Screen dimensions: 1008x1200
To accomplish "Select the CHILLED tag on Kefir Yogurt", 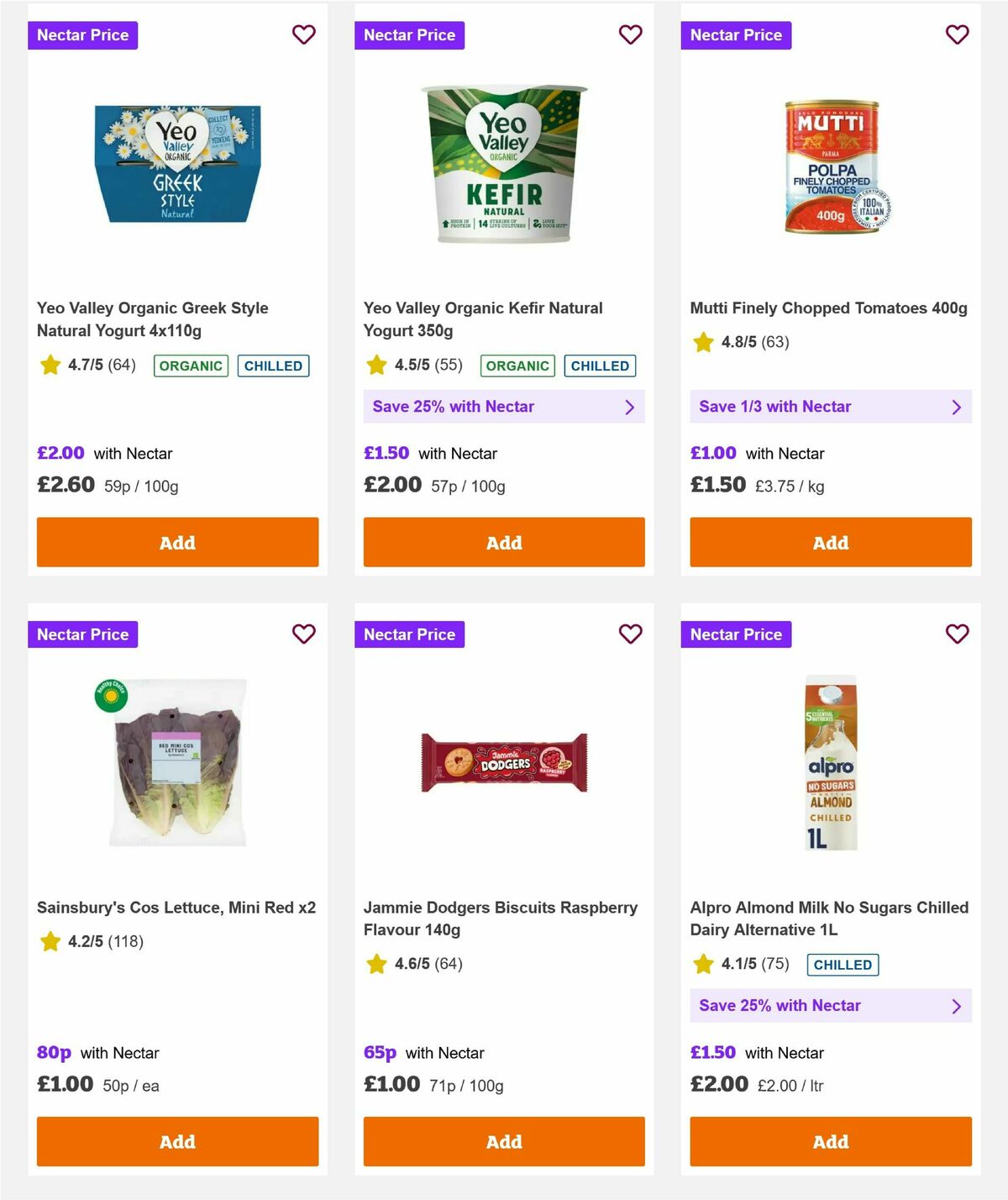I will click(x=600, y=366).
